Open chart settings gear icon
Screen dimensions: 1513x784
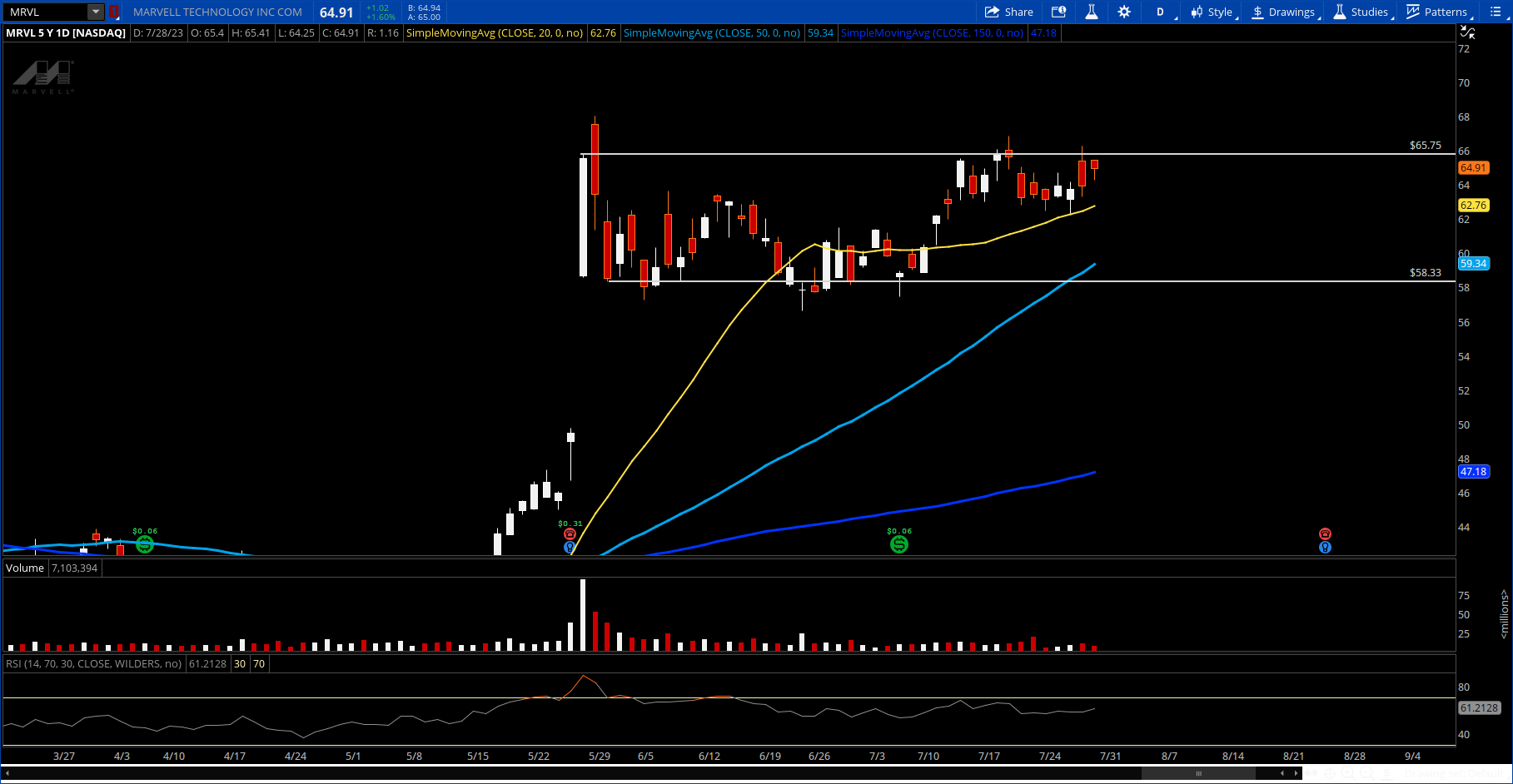(1124, 12)
